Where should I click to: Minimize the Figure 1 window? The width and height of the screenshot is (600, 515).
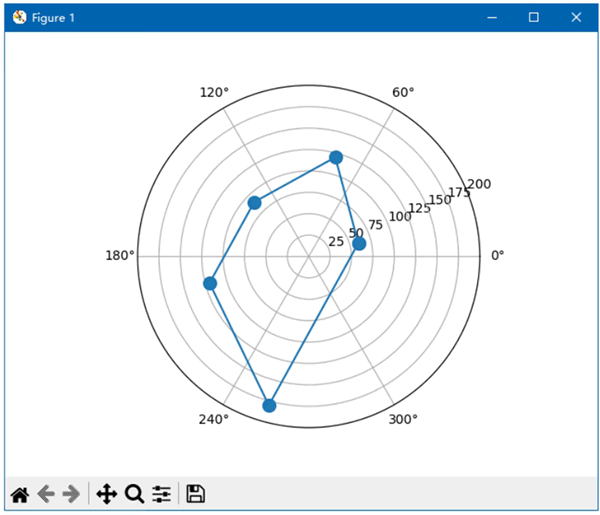point(492,18)
